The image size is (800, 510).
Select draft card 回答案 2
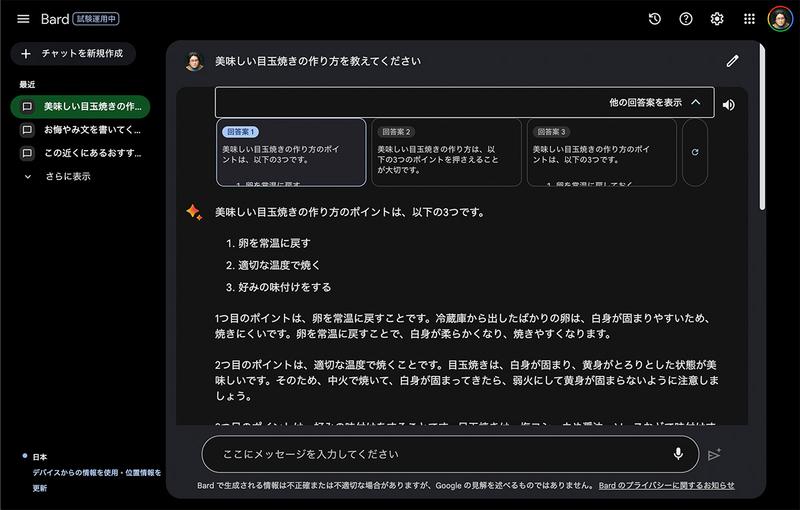tap(446, 152)
